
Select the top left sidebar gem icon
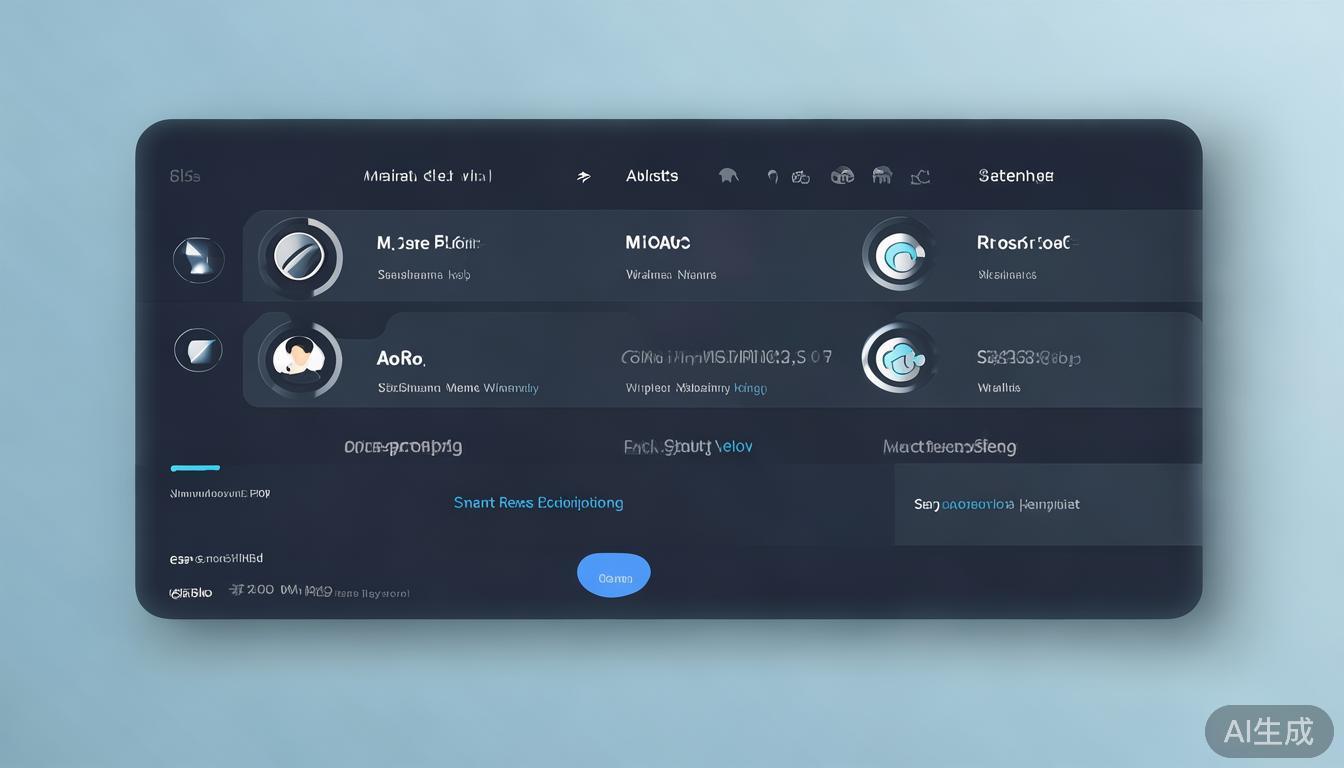[x=198, y=259]
